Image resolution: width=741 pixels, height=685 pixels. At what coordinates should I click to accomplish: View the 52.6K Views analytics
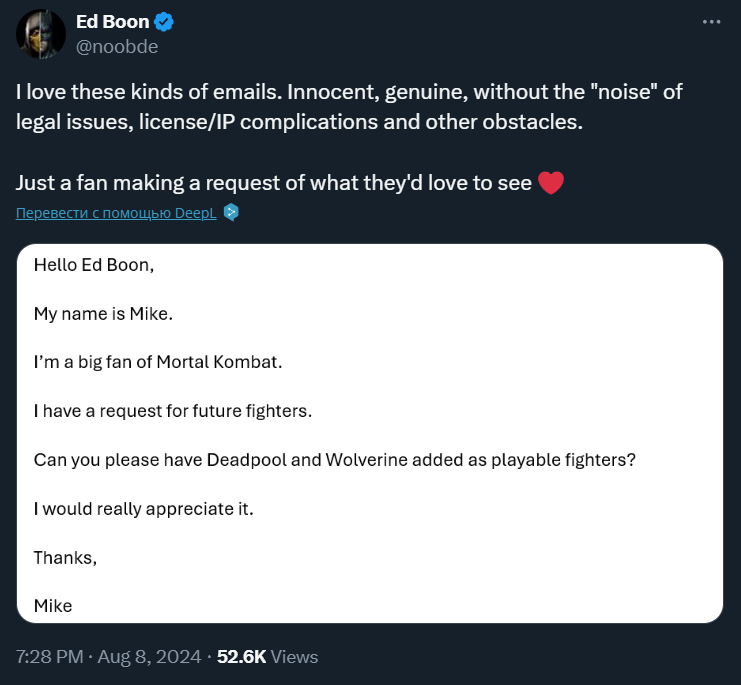pyautogui.click(x=268, y=657)
